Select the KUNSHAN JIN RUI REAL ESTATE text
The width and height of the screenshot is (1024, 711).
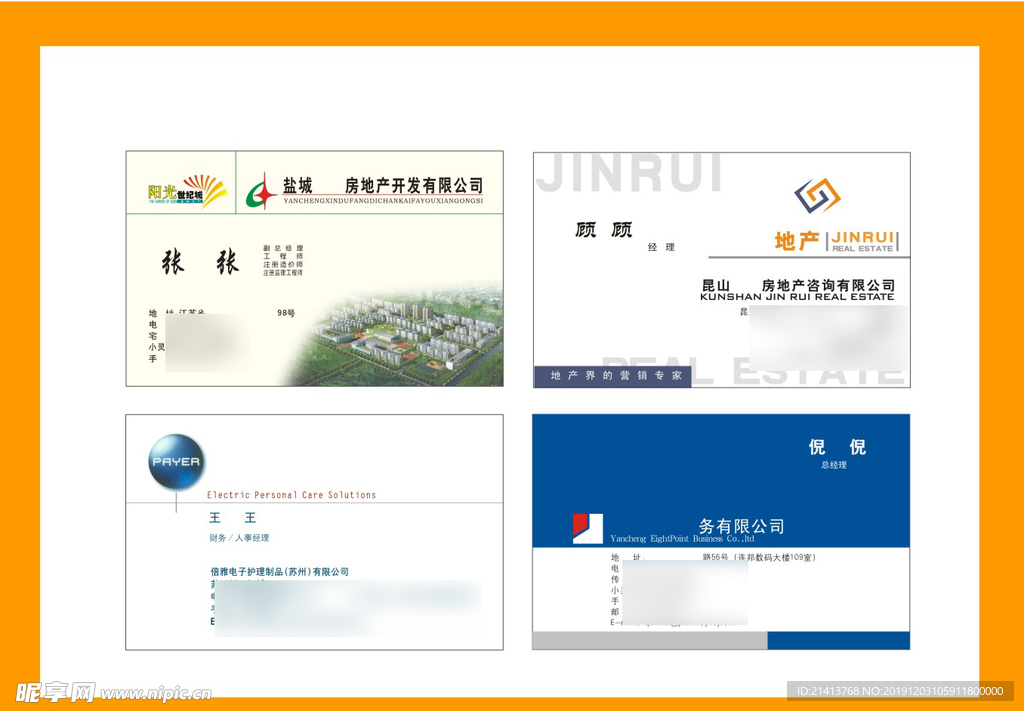tap(797, 297)
